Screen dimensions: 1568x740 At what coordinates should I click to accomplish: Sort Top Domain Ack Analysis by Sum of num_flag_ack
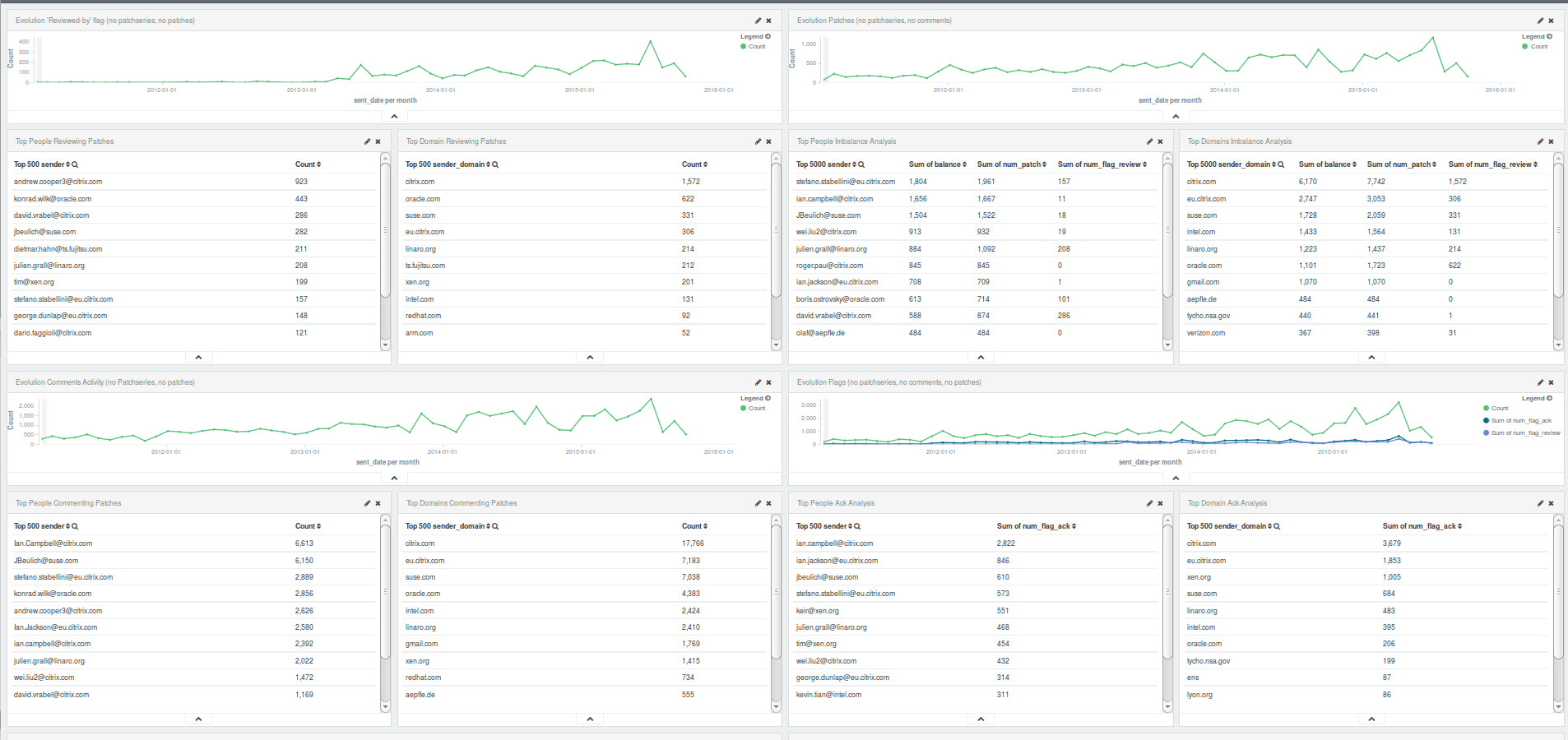[1422, 526]
